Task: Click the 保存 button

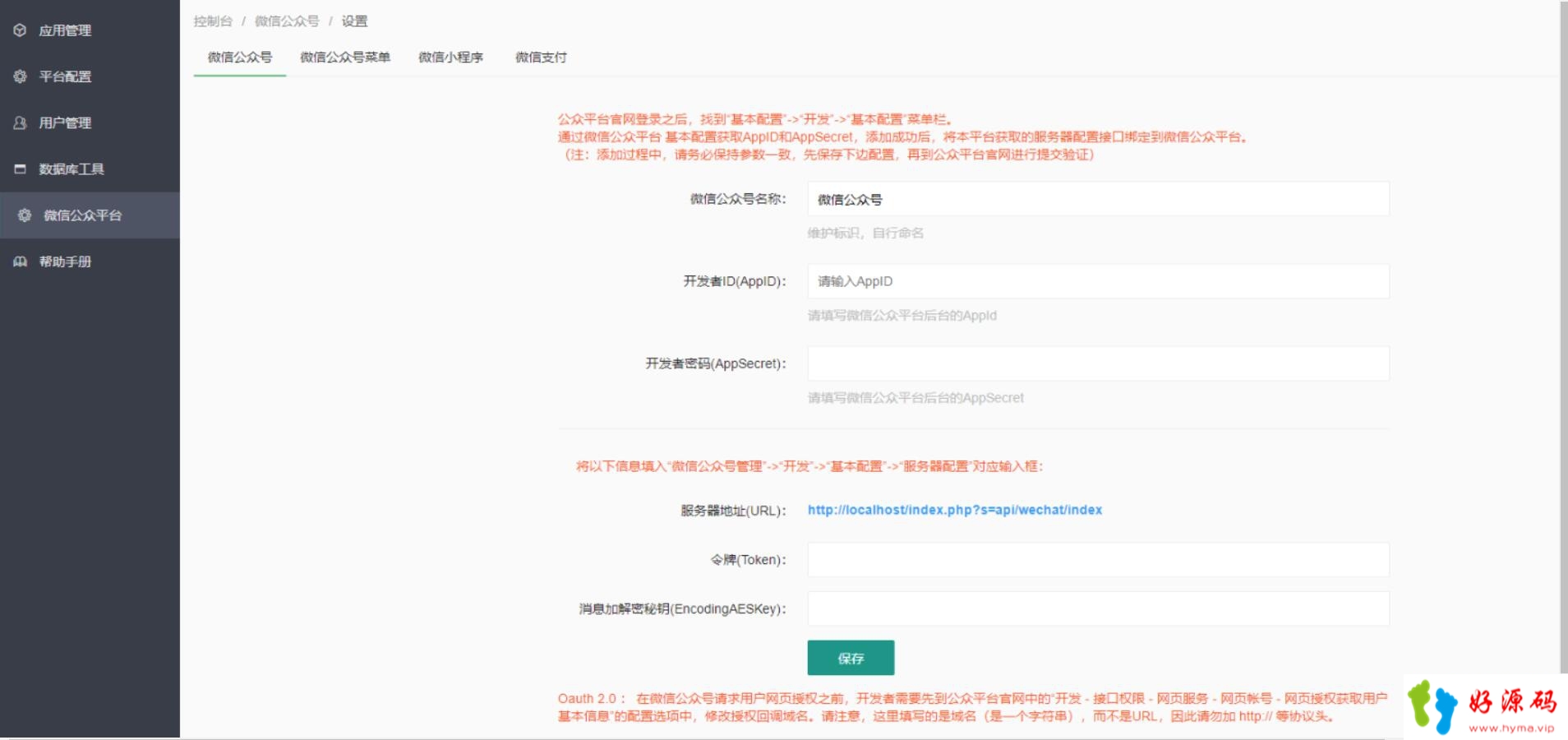Action: tap(851, 658)
